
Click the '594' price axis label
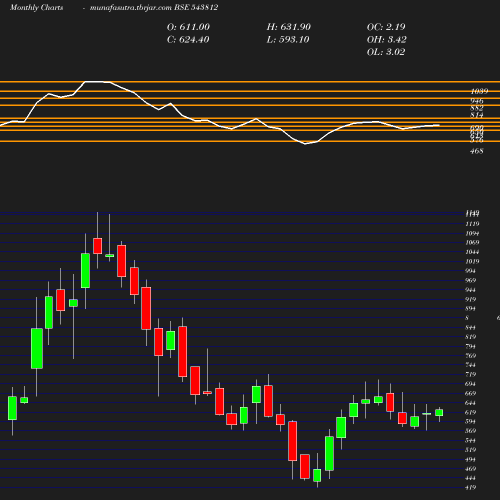click(471, 422)
